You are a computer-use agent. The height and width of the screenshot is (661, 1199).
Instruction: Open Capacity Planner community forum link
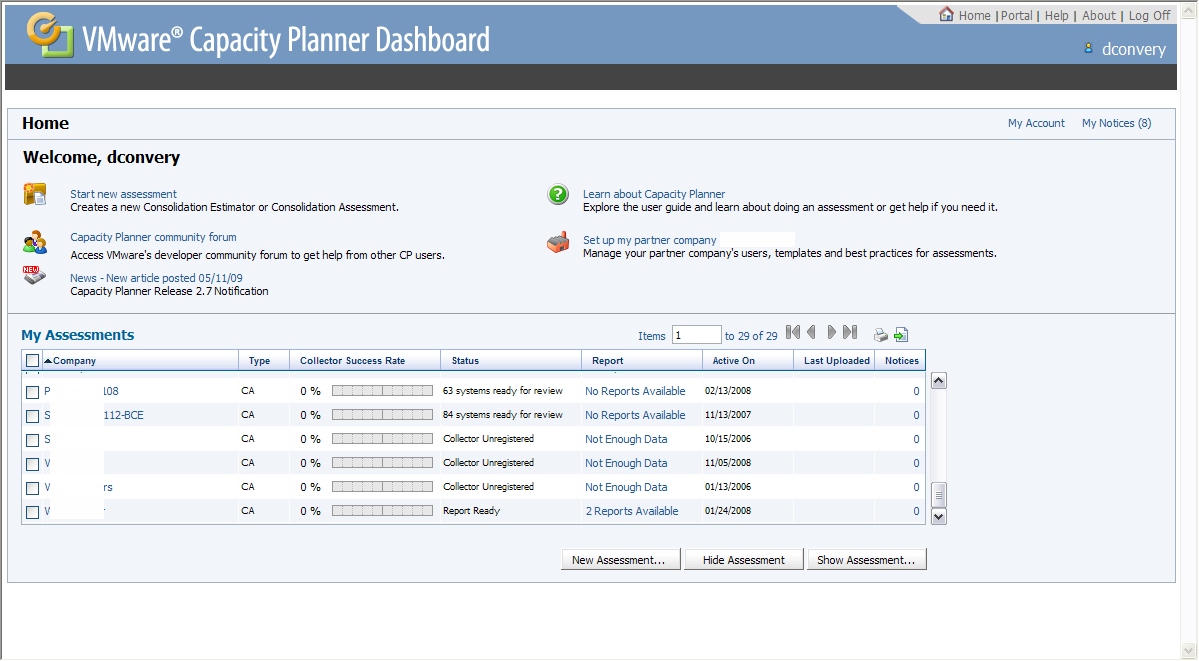point(153,237)
